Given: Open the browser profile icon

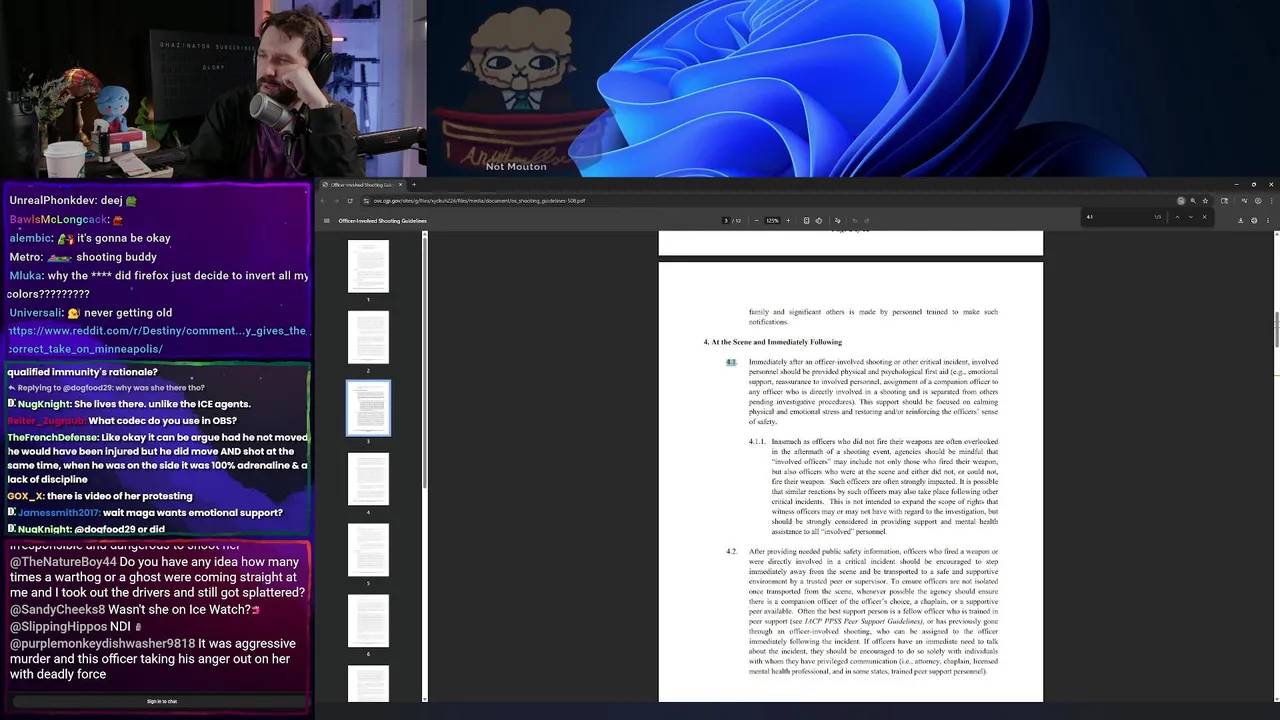Looking at the screenshot, I should click(1258, 200).
